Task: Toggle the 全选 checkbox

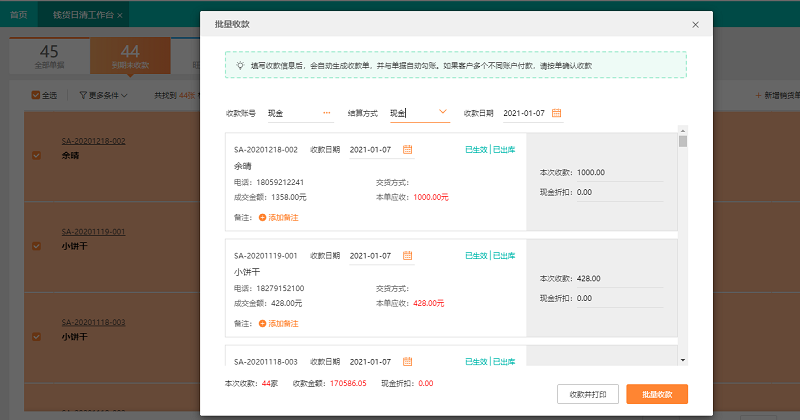Action: coord(37,96)
